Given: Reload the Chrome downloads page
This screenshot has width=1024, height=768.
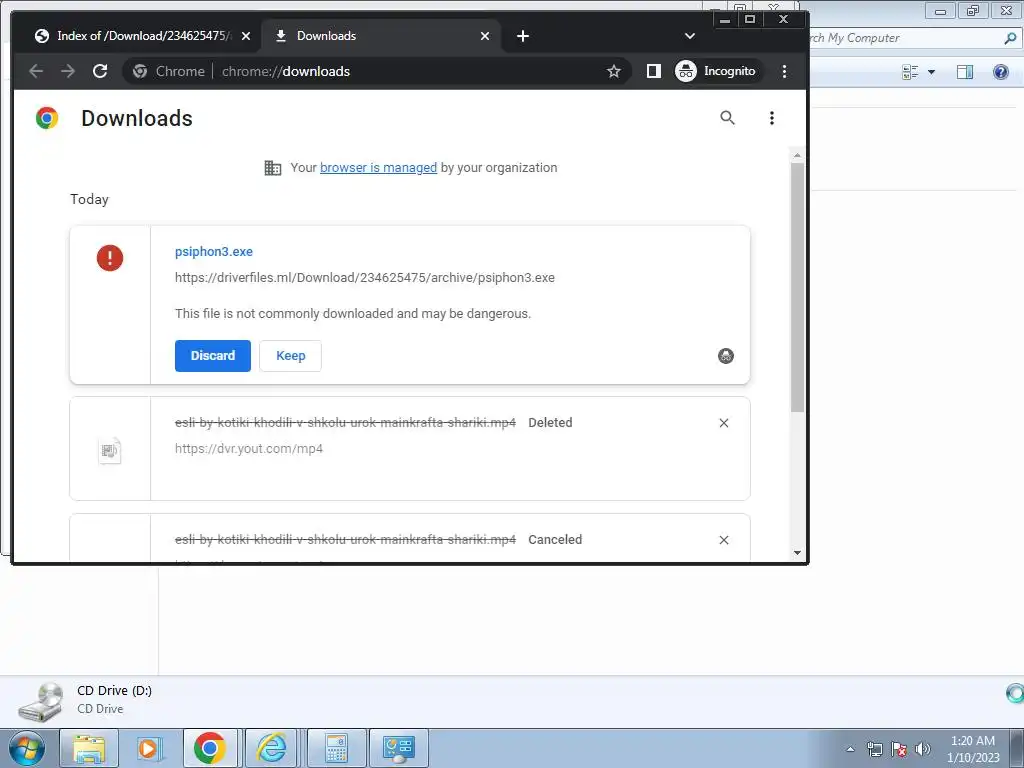Looking at the screenshot, I should (x=100, y=71).
